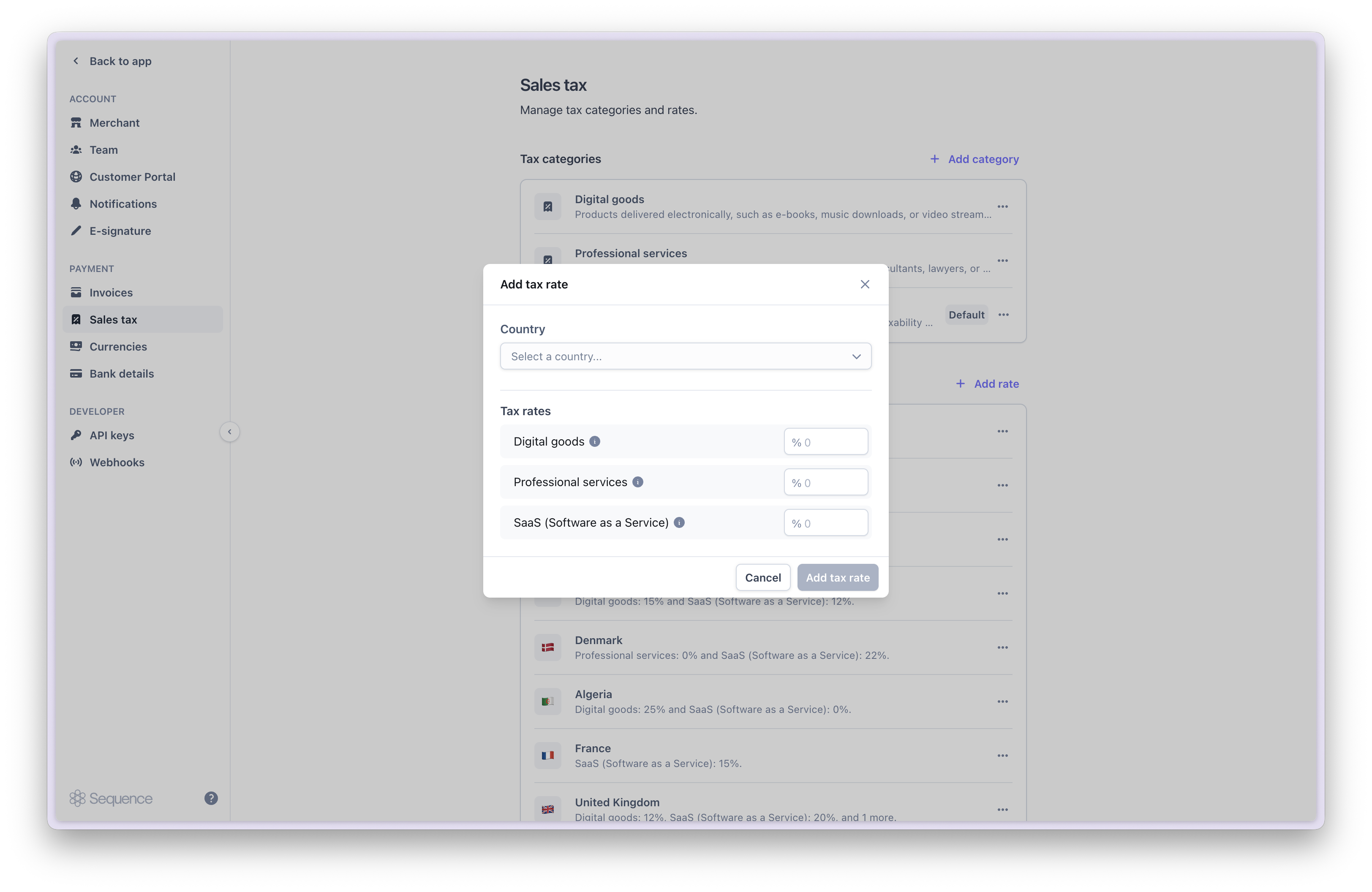Image resolution: width=1372 pixels, height=892 pixels.
Task: Open options menu for Algeria row
Action: point(1002,701)
